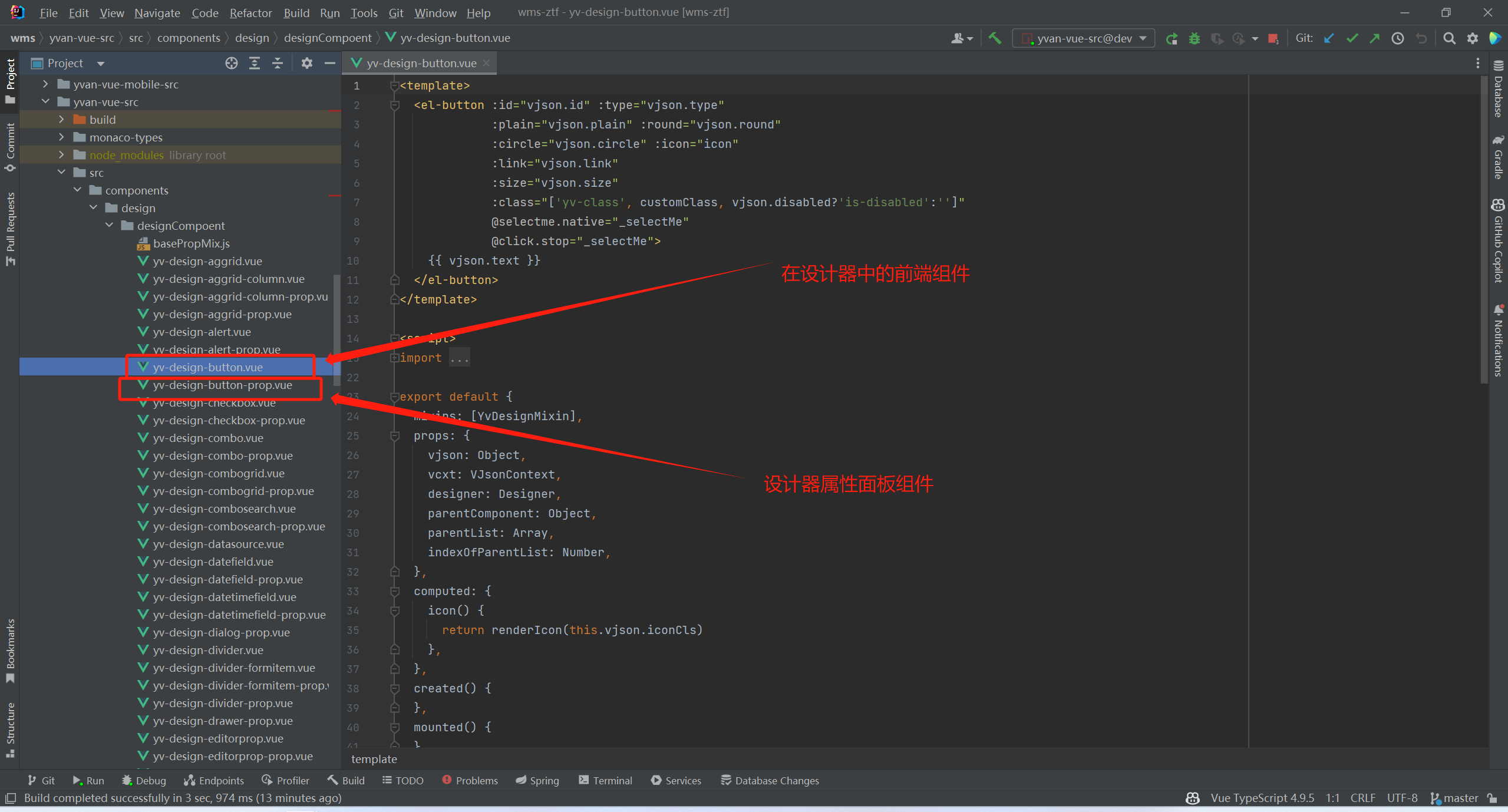The image size is (1508, 812).
Task: Open the Git menu
Action: pyautogui.click(x=395, y=13)
